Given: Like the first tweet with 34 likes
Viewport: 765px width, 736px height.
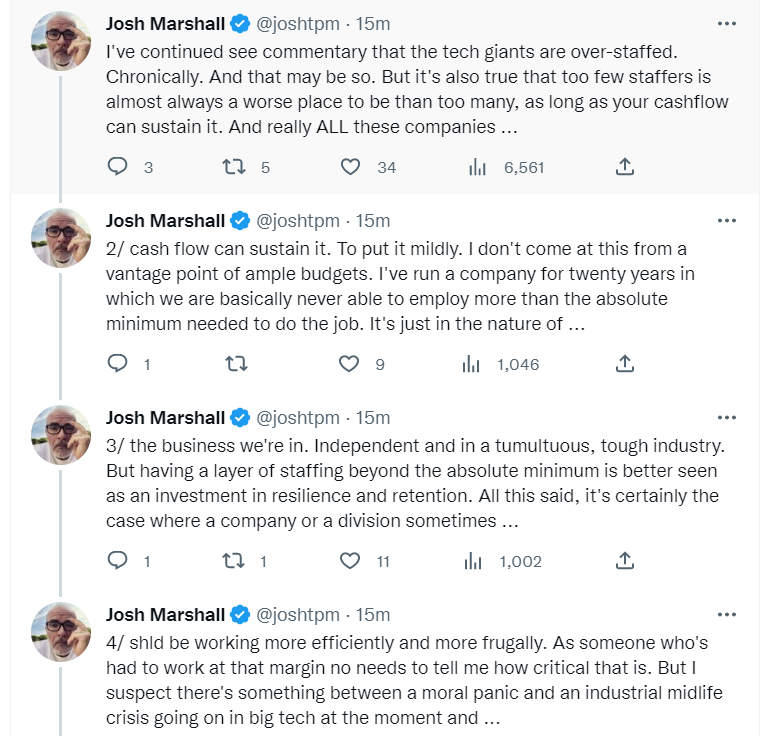Looking at the screenshot, I should (350, 167).
